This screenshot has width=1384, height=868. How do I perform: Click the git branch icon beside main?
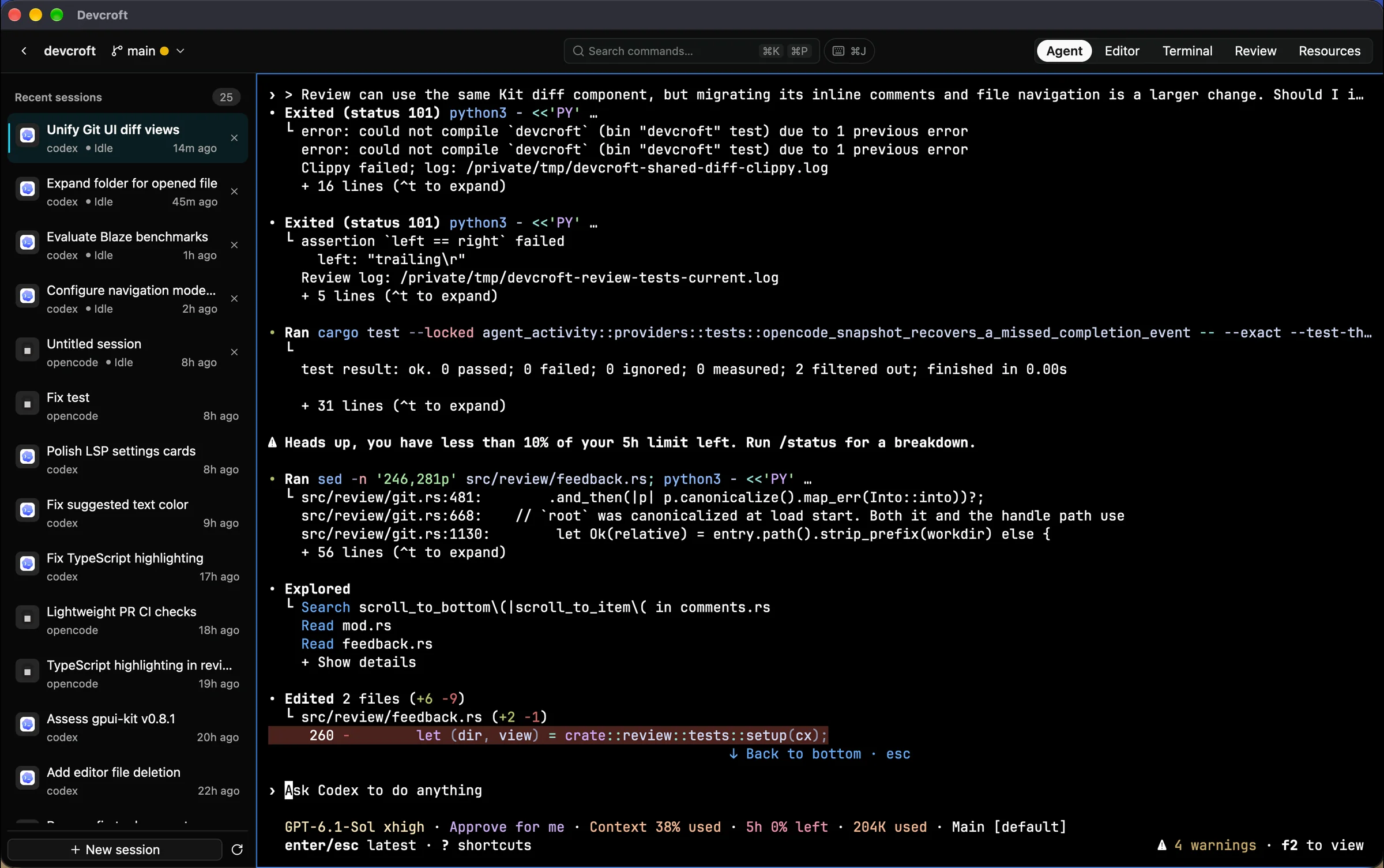coord(116,51)
